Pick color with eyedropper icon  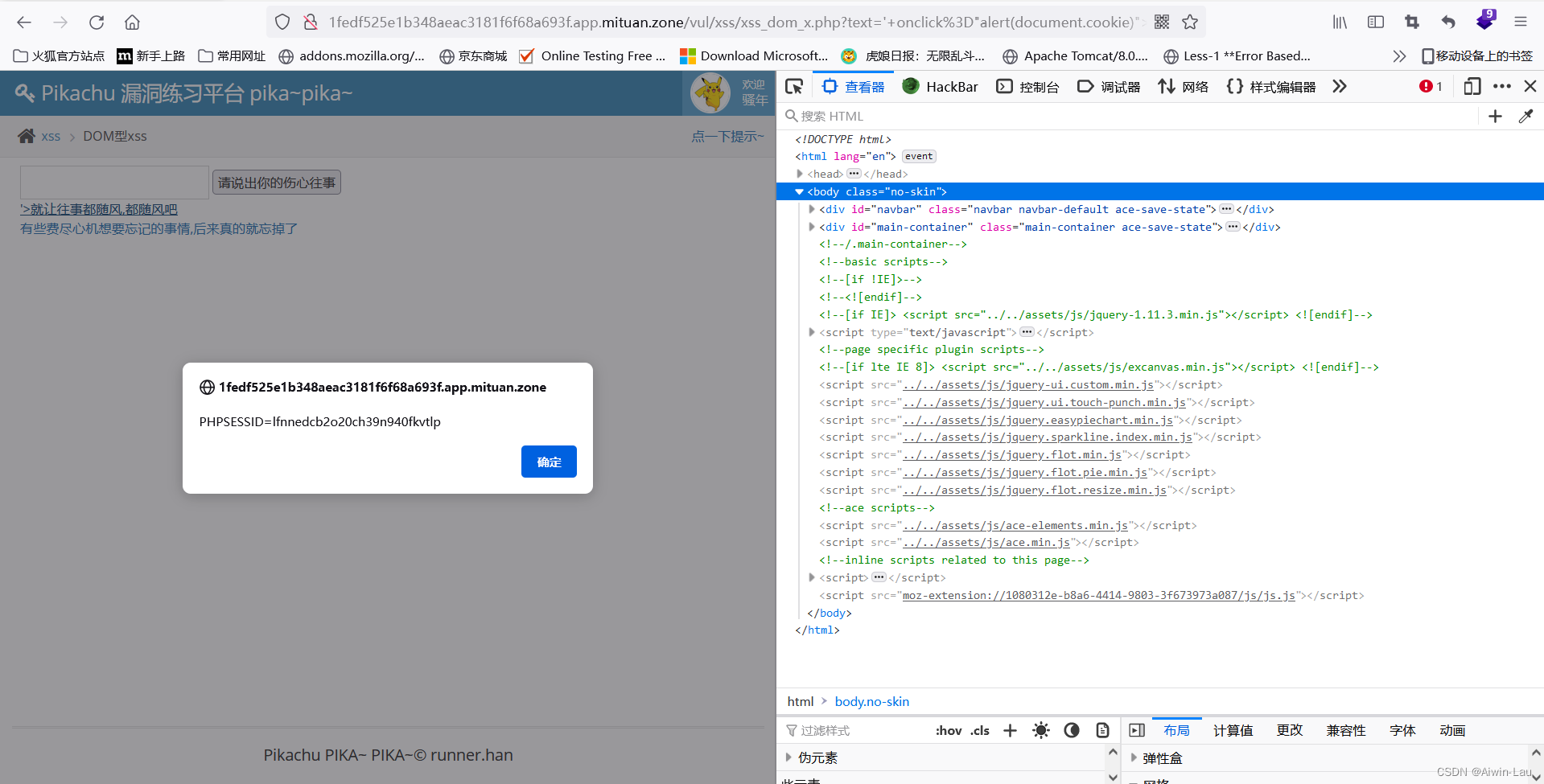(1525, 117)
